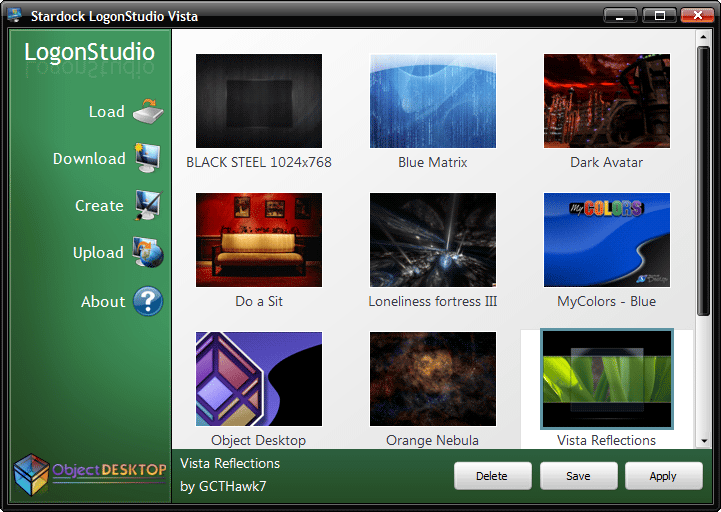Screen dimensions: 721x512
Task: Choose the Upload sidebar label
Action: 98,253
